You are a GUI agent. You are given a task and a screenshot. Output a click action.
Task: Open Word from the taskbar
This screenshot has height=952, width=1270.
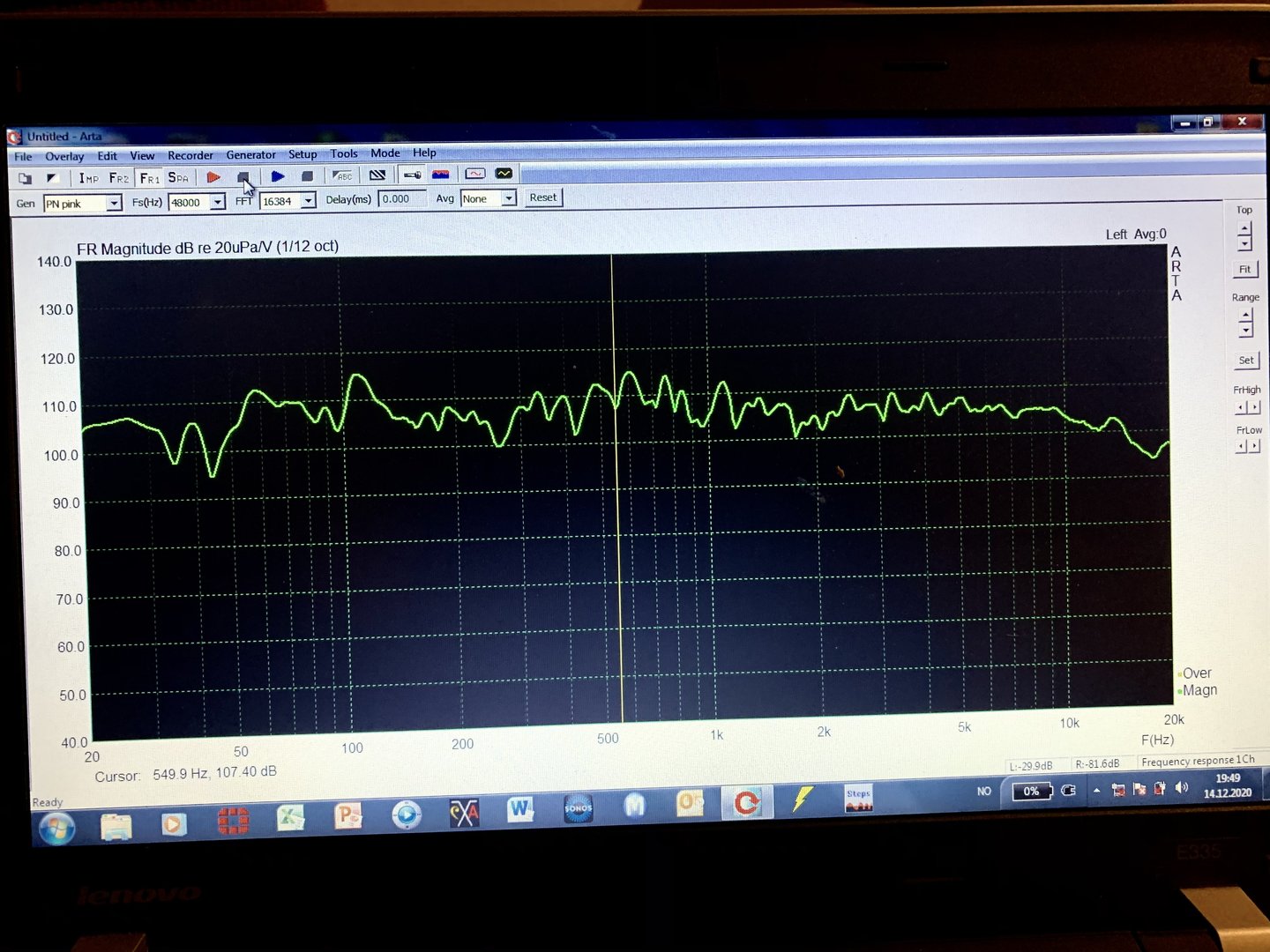tap(520, 808)
